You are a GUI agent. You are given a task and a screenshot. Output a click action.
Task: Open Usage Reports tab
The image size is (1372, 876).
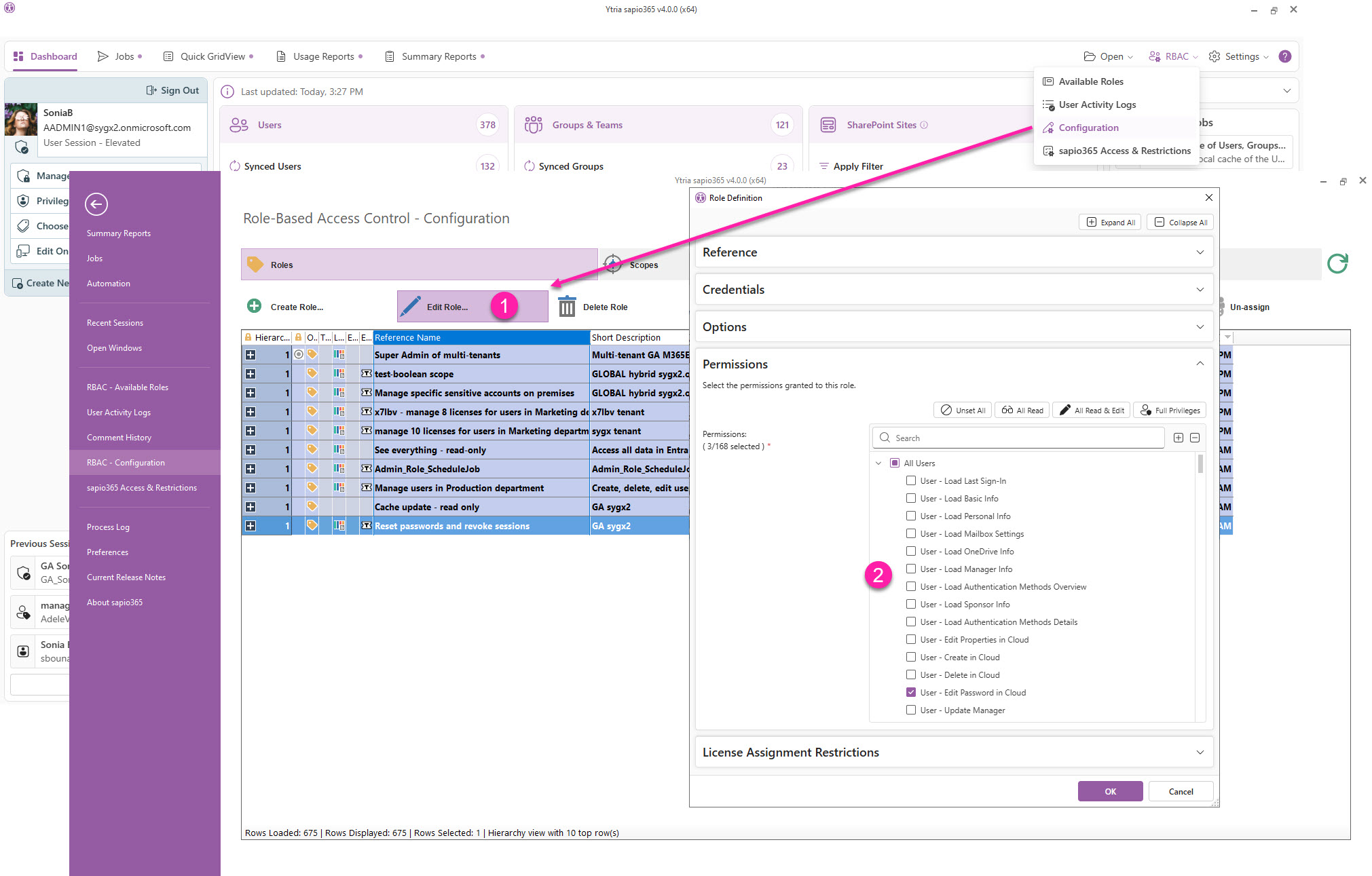pos(323,56)
